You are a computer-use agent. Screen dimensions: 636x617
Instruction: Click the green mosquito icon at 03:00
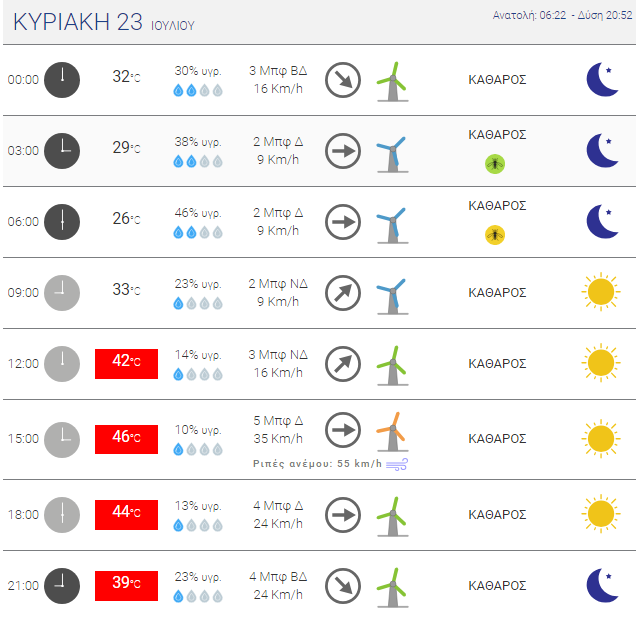(x=495, y=164)
